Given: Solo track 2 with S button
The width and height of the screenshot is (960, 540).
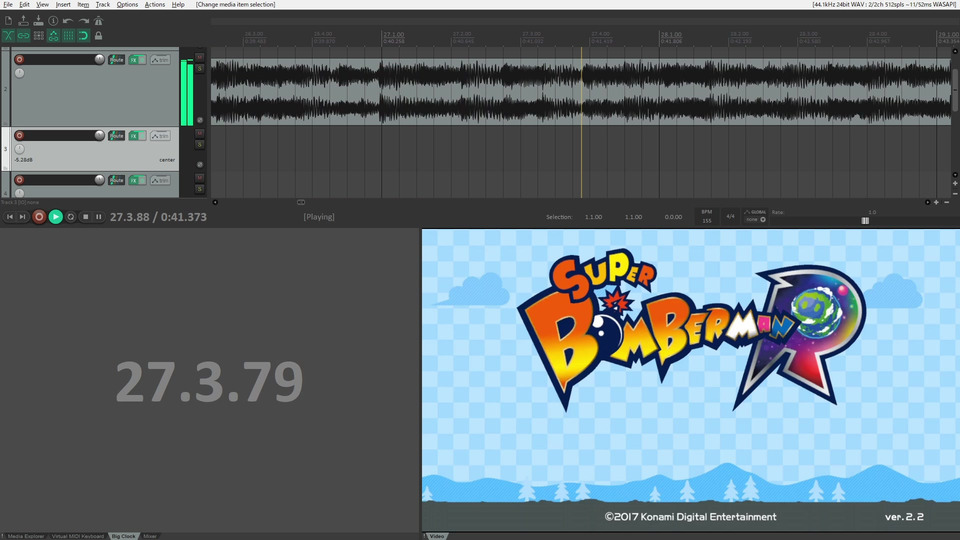Looking at the screenshot, I should click(x=200, y=69).
